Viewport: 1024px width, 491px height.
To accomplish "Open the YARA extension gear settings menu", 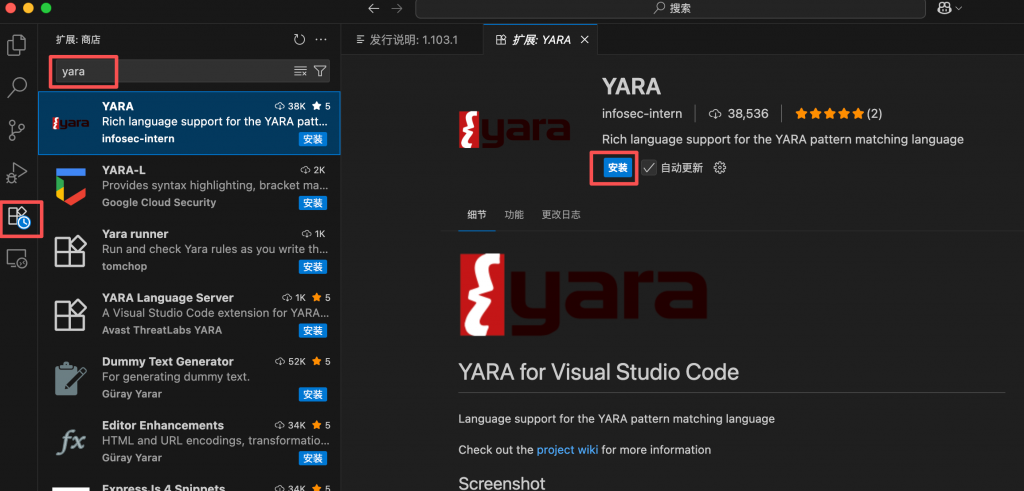I will [x=719, y=168].
